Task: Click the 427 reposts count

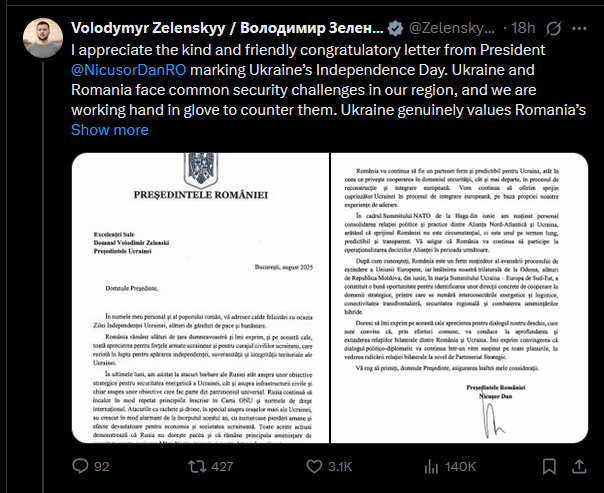Action: pyautogui.click(x=222, y=466)
